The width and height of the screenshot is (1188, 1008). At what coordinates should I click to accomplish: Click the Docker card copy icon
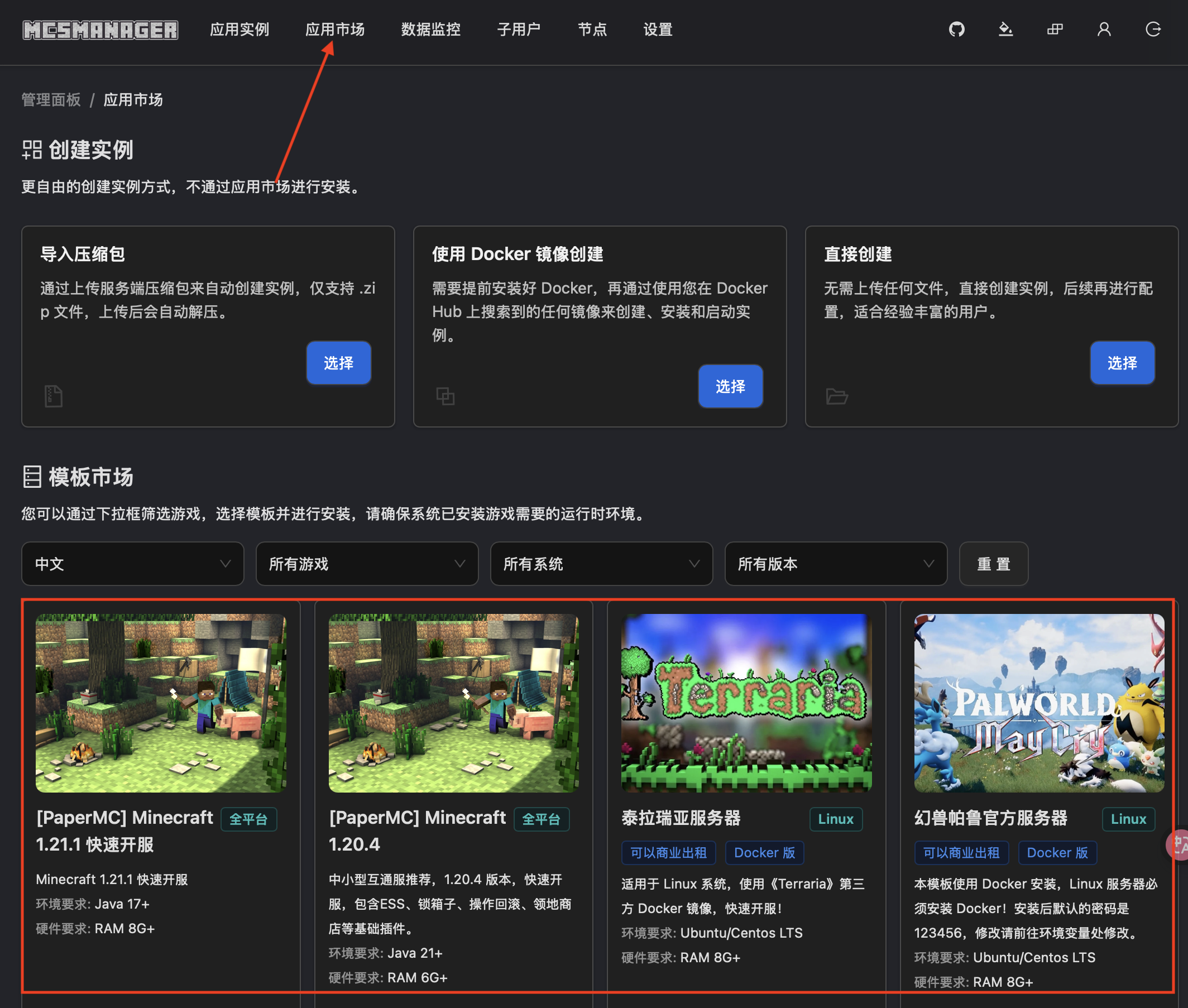[x=445, y=396]
